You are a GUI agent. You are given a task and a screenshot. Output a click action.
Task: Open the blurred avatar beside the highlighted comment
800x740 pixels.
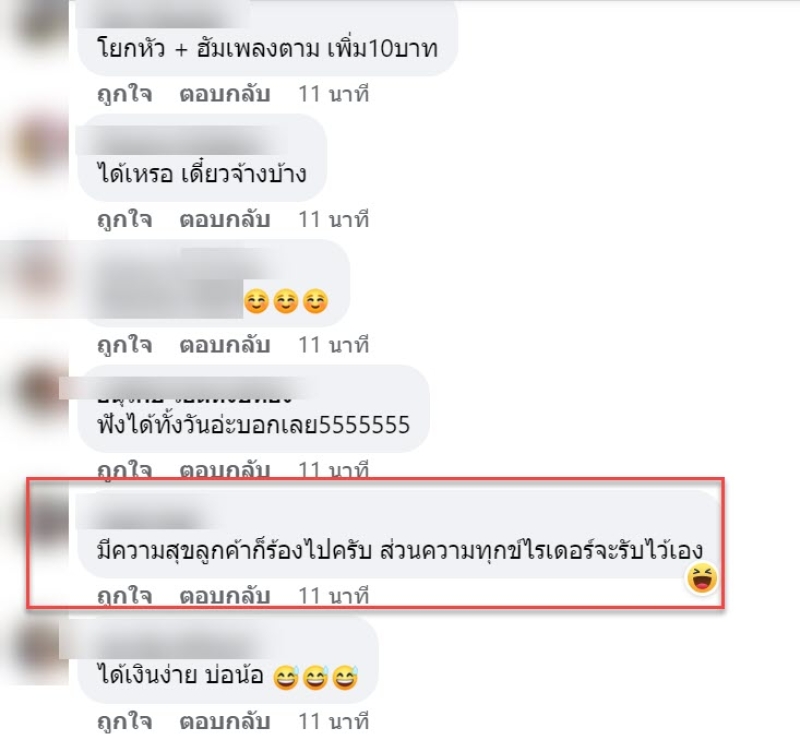click(50, 518)
